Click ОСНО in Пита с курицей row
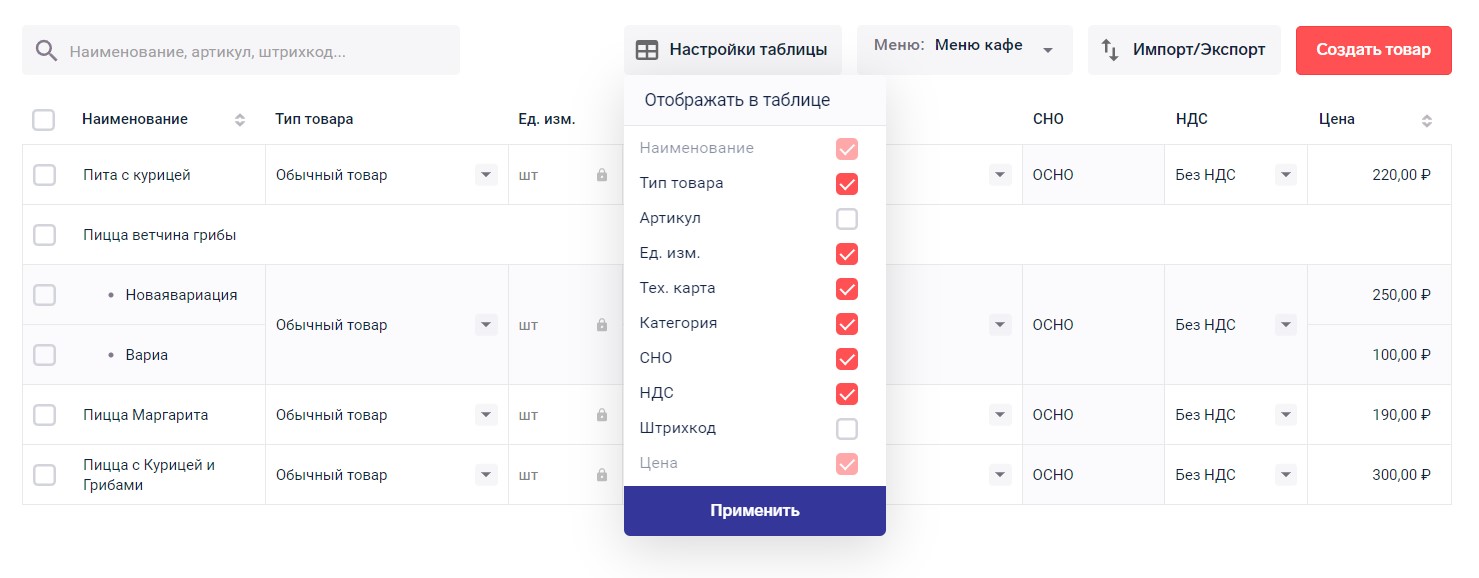Screen dimensions: 1479x578 1053,175
